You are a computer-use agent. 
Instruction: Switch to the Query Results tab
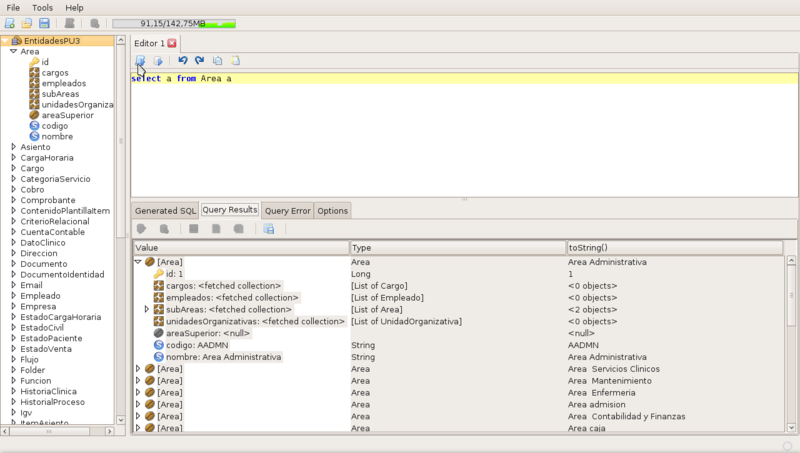point(230,210)
